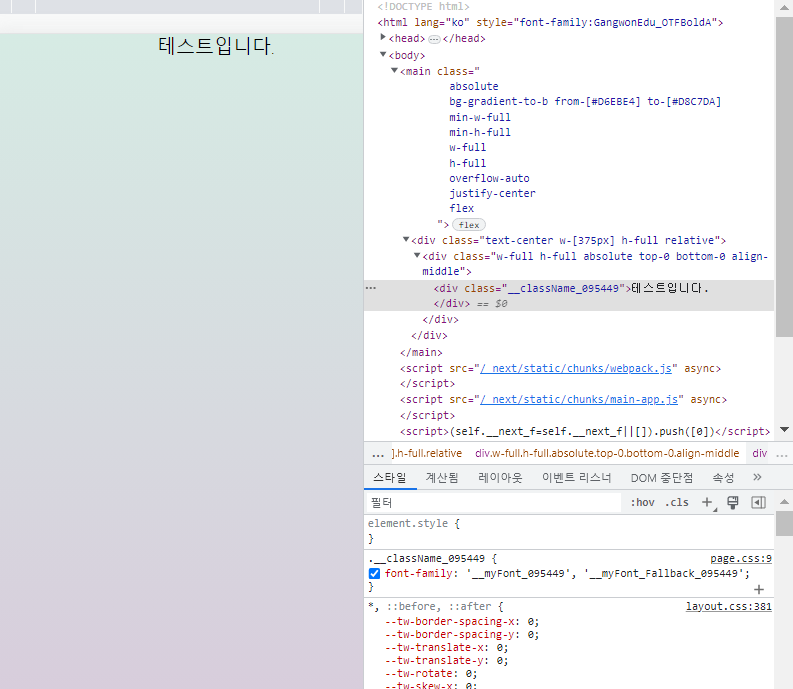
Task: Click the ellipsis inside the head tag
Action: coord(434,39)
